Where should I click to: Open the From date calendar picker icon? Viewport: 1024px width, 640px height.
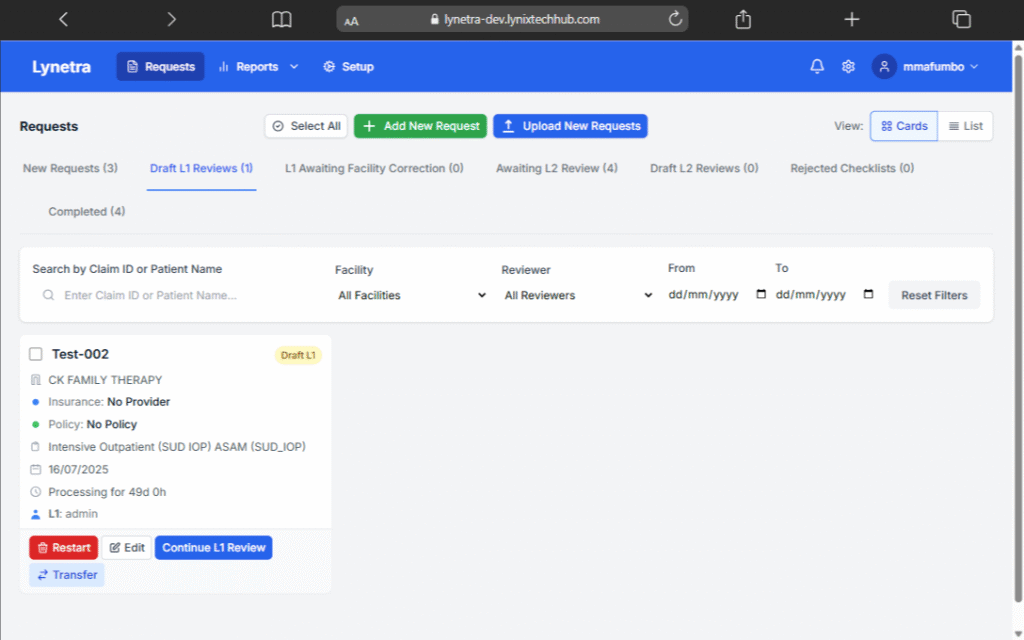coord(761,295)
